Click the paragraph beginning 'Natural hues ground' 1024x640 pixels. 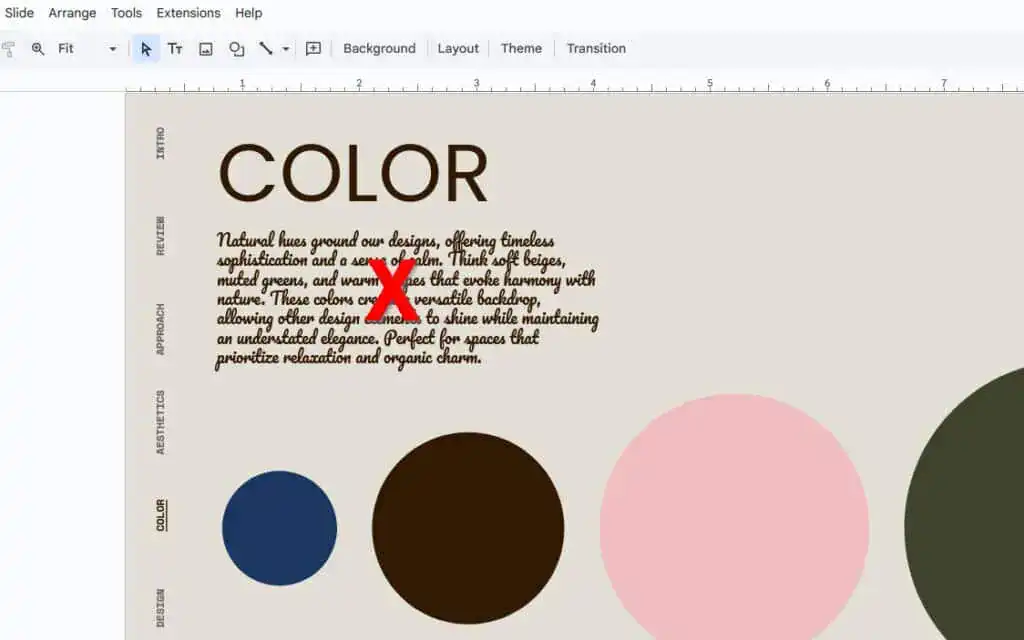(407, 299)
